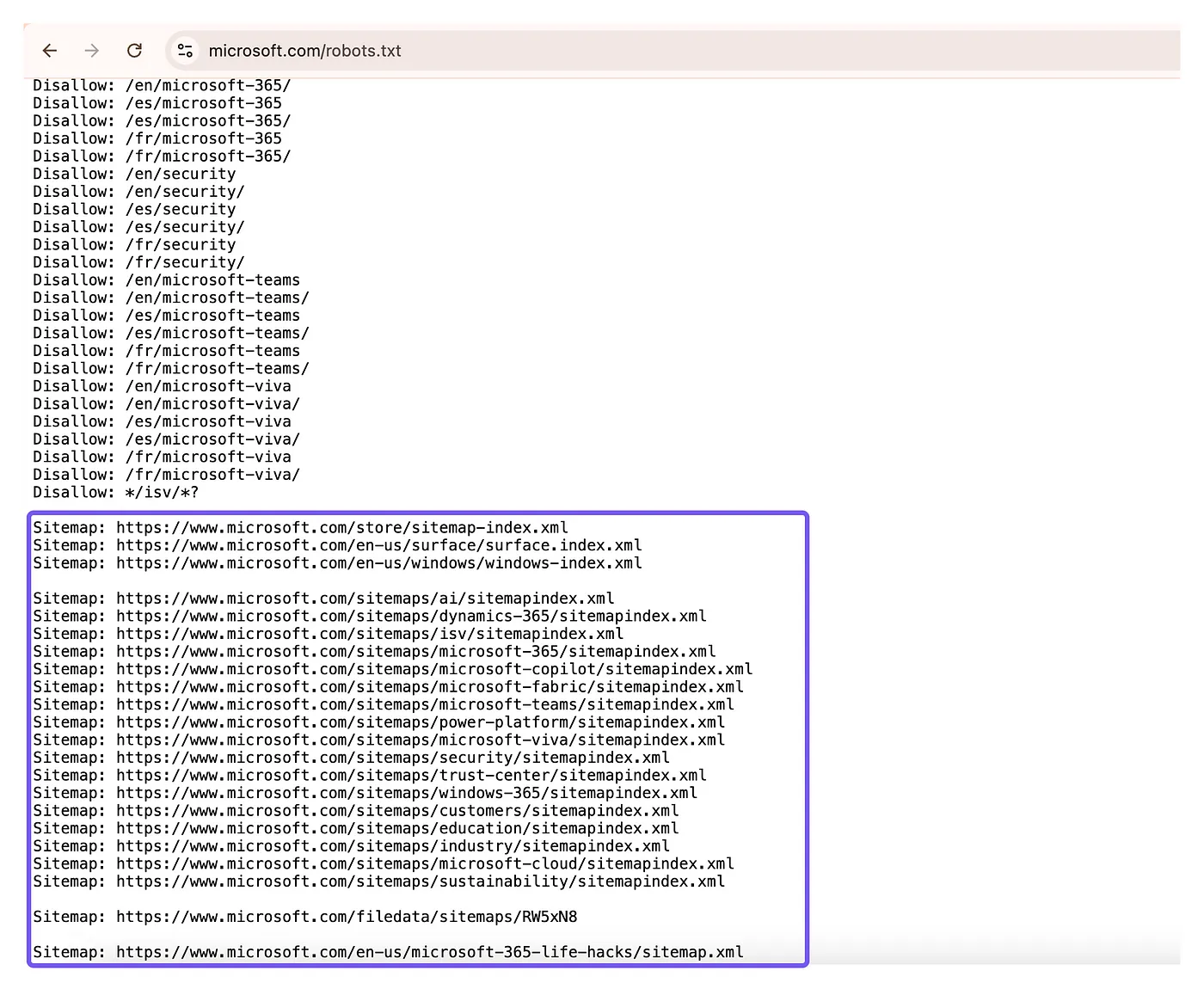Click the line 'Disallow: /es/microsoft-teams/'

coord(171,333)
